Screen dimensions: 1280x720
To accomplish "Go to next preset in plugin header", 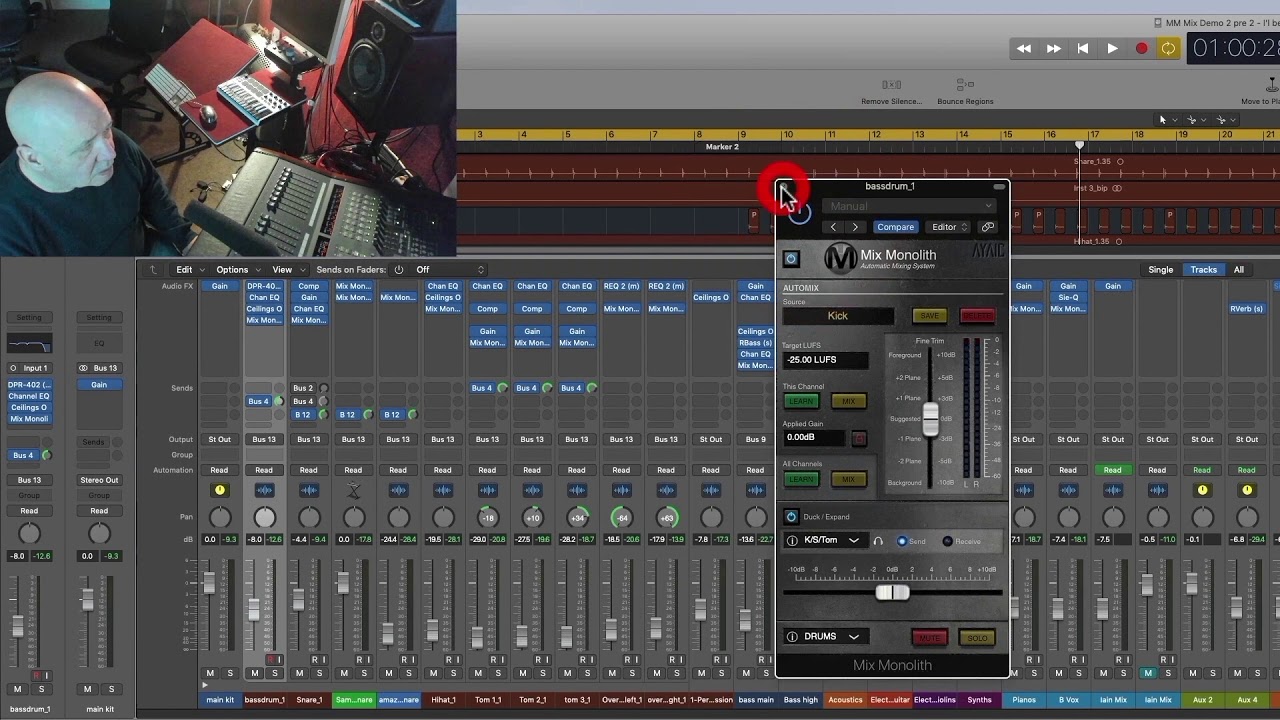I will click(x=855, y=227).
